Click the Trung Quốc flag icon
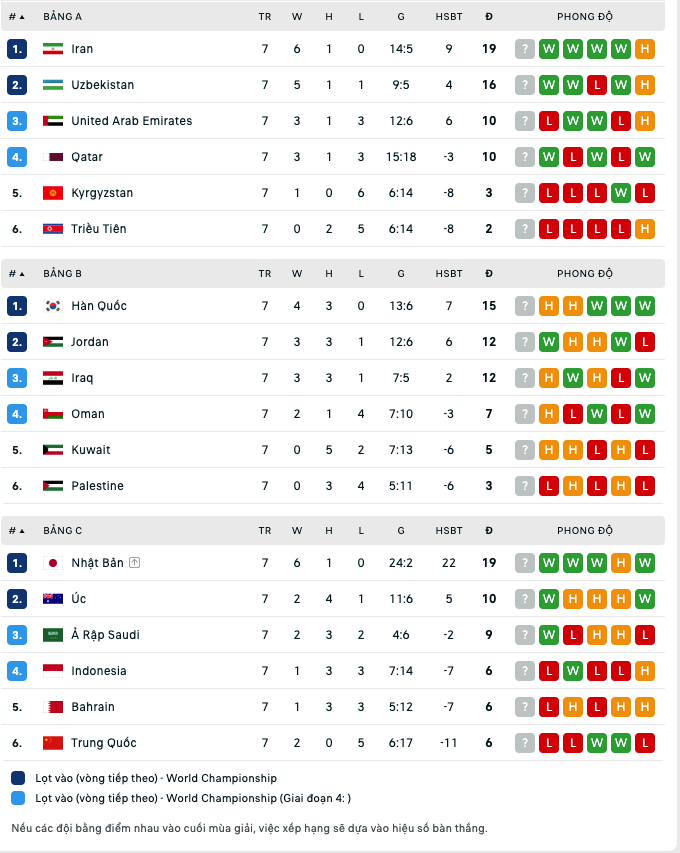 (x=53, y=743)
